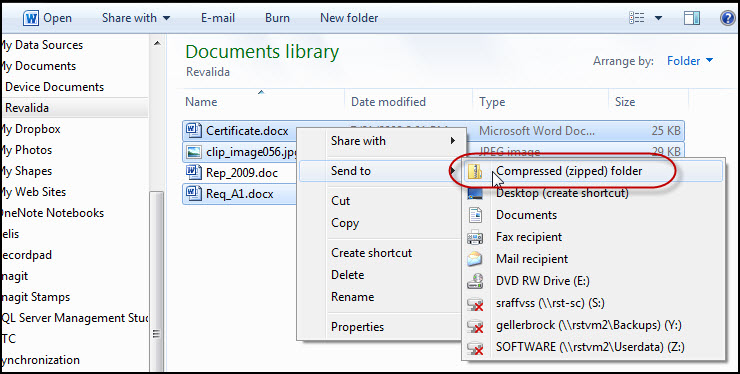Open My Documents in the navigation pane
Image resolution: width=740 pixels, height=374 pixels.
point(38,66)
